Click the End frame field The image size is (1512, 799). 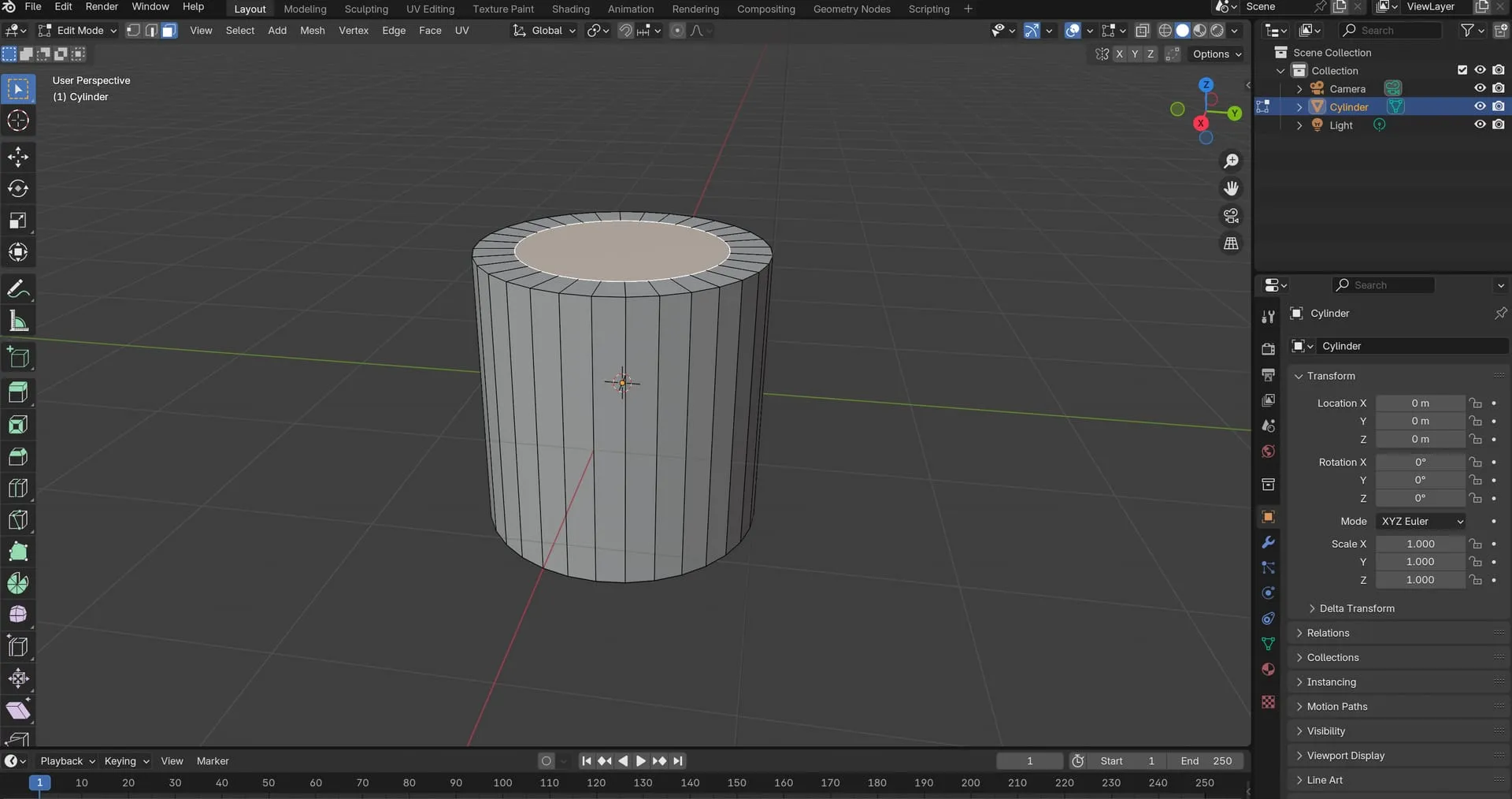point(1206,761)
